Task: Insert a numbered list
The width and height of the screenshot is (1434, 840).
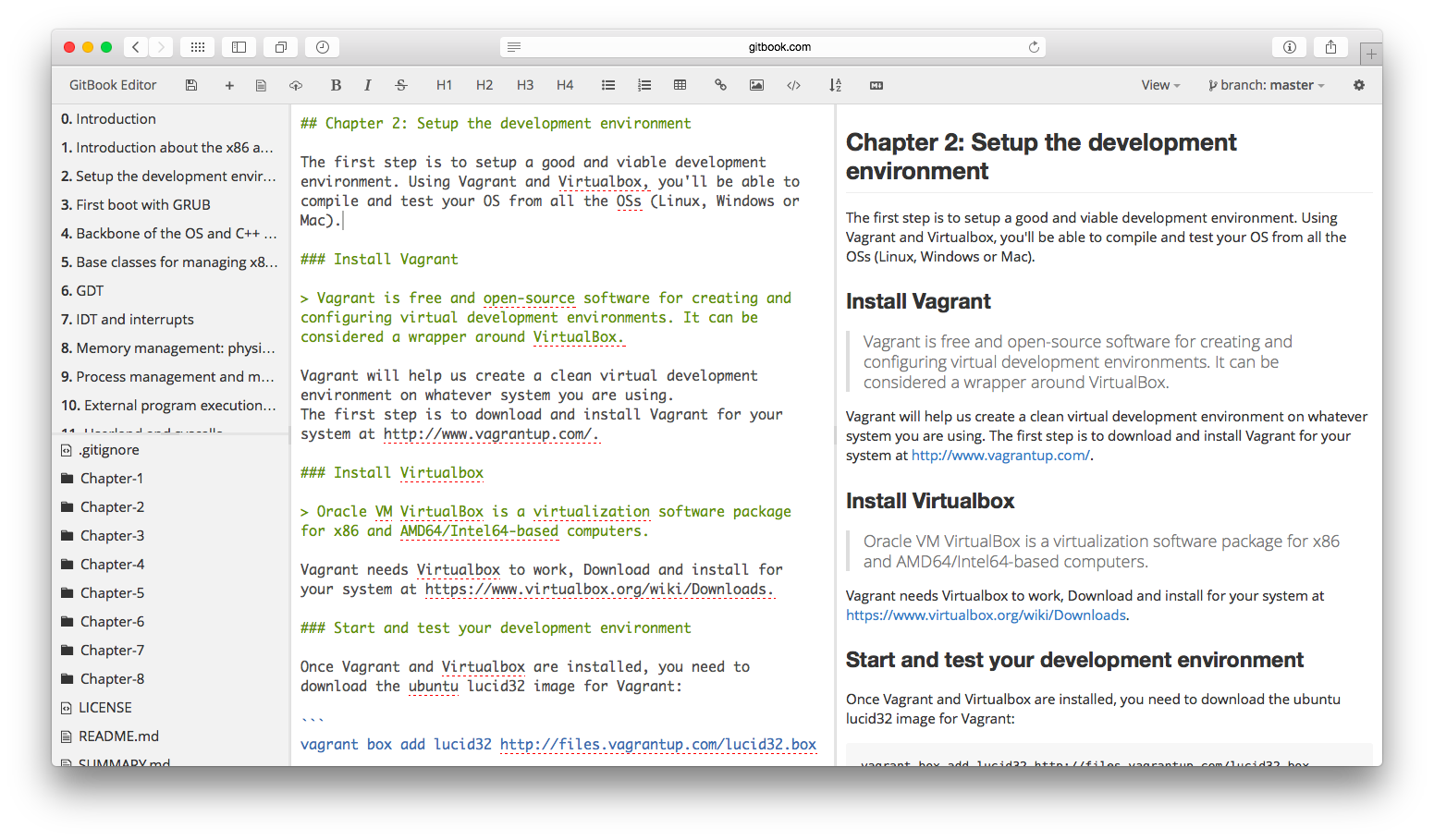Action: pyautogui.click(x=644, y=85)
